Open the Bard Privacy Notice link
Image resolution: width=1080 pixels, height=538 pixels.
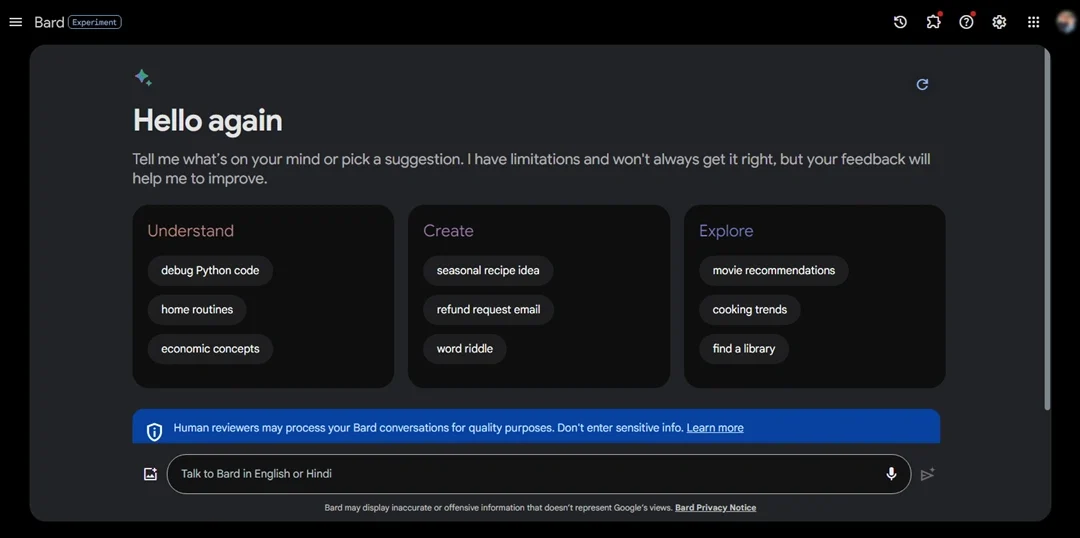coord(716,508)
